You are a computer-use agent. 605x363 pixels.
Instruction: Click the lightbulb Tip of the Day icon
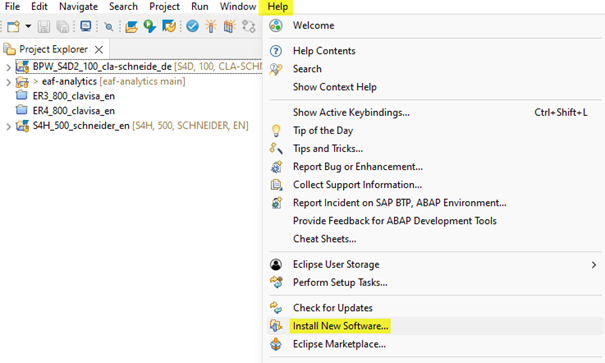[276, 131]
